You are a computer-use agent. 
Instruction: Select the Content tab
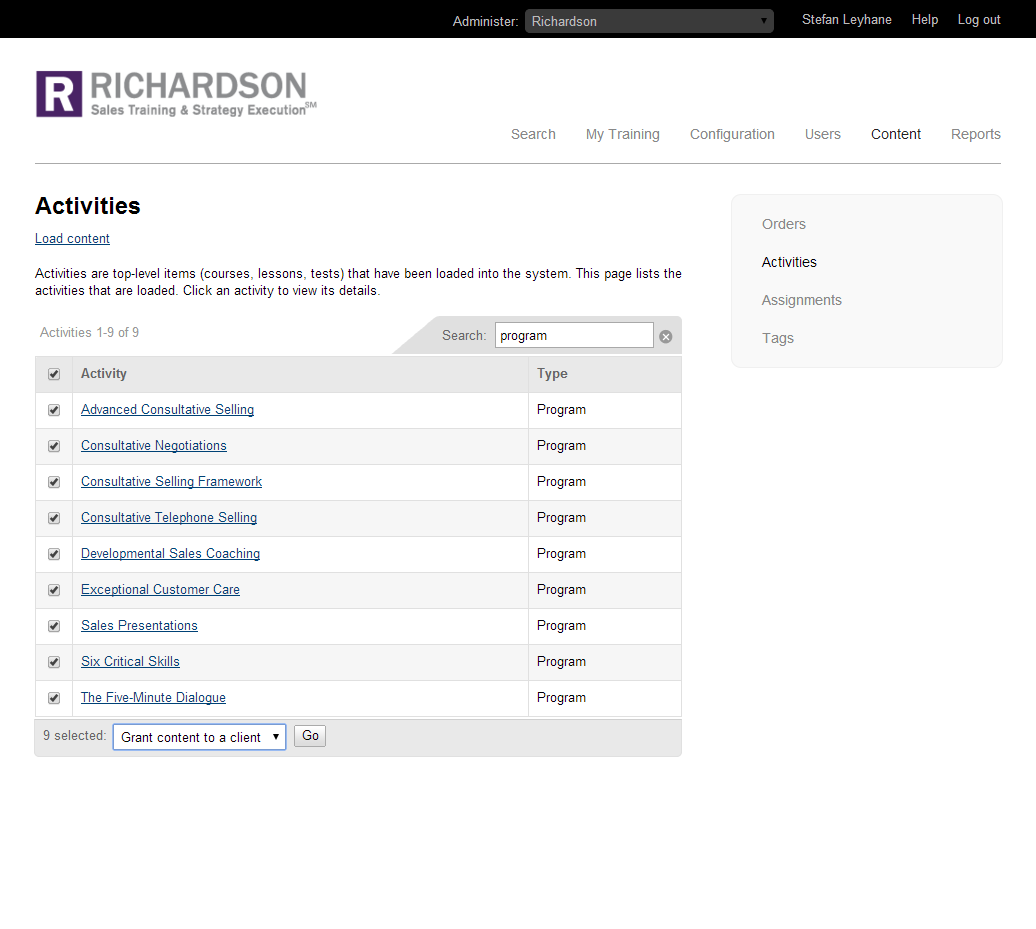(x=895, y=134)
